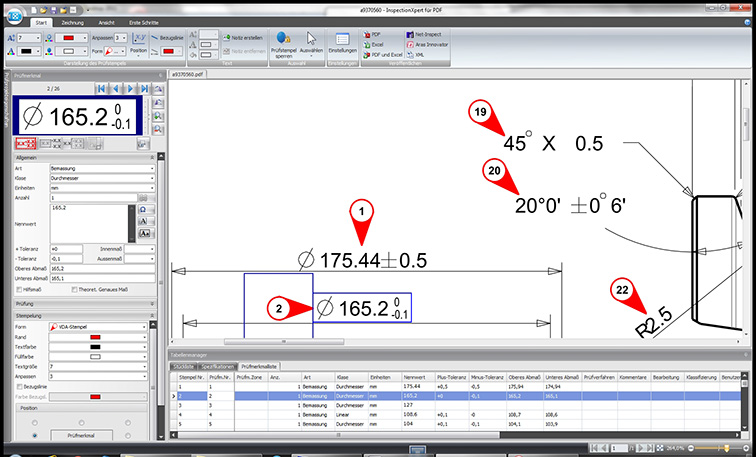The height and width of the screenshot is (457, 756).
Task: Open the Spezifikationen tab in Tabellenmanager
Action: coord(217,367)
